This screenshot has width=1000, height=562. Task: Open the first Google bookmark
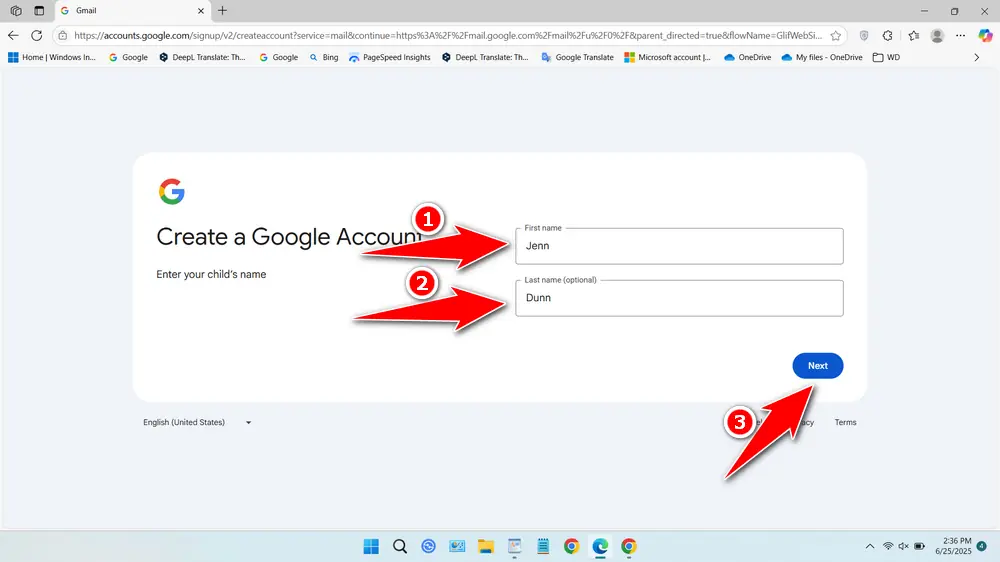(x=128, y=57)
